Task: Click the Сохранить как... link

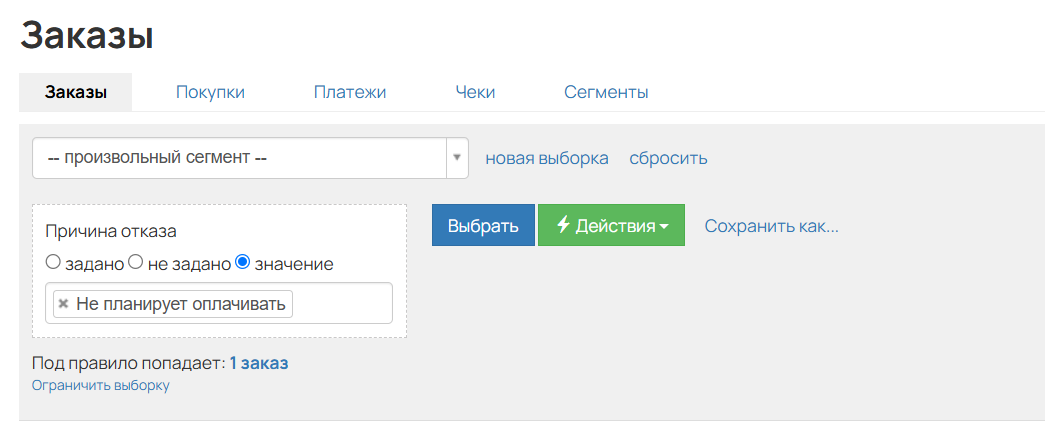Action: (772, 226)
